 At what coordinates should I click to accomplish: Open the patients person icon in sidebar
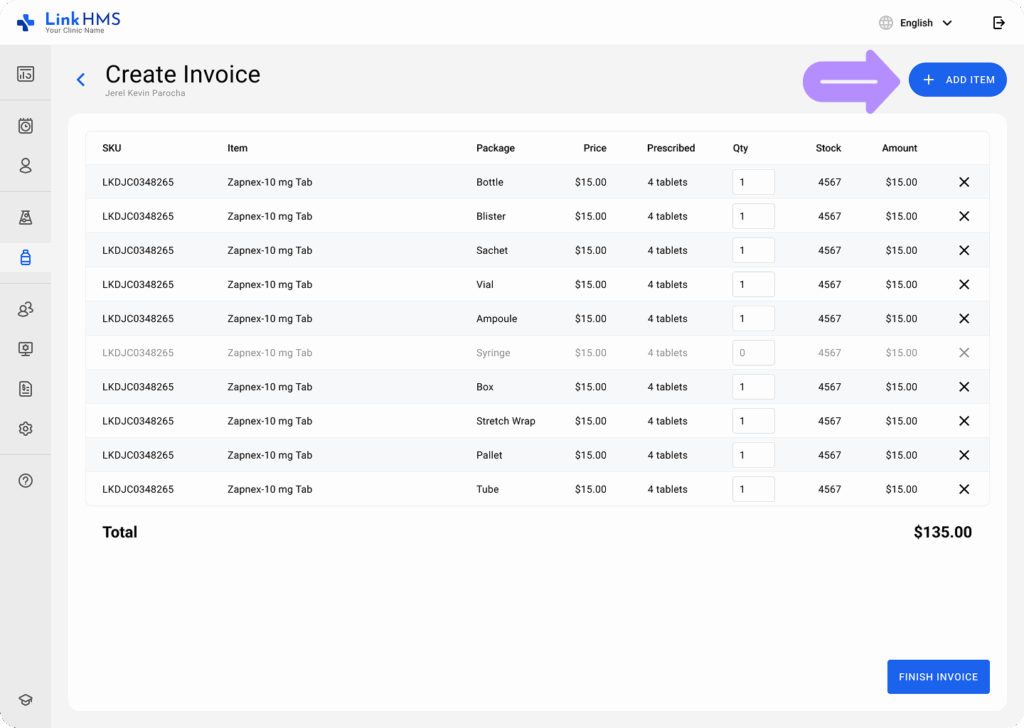(25, 166)
